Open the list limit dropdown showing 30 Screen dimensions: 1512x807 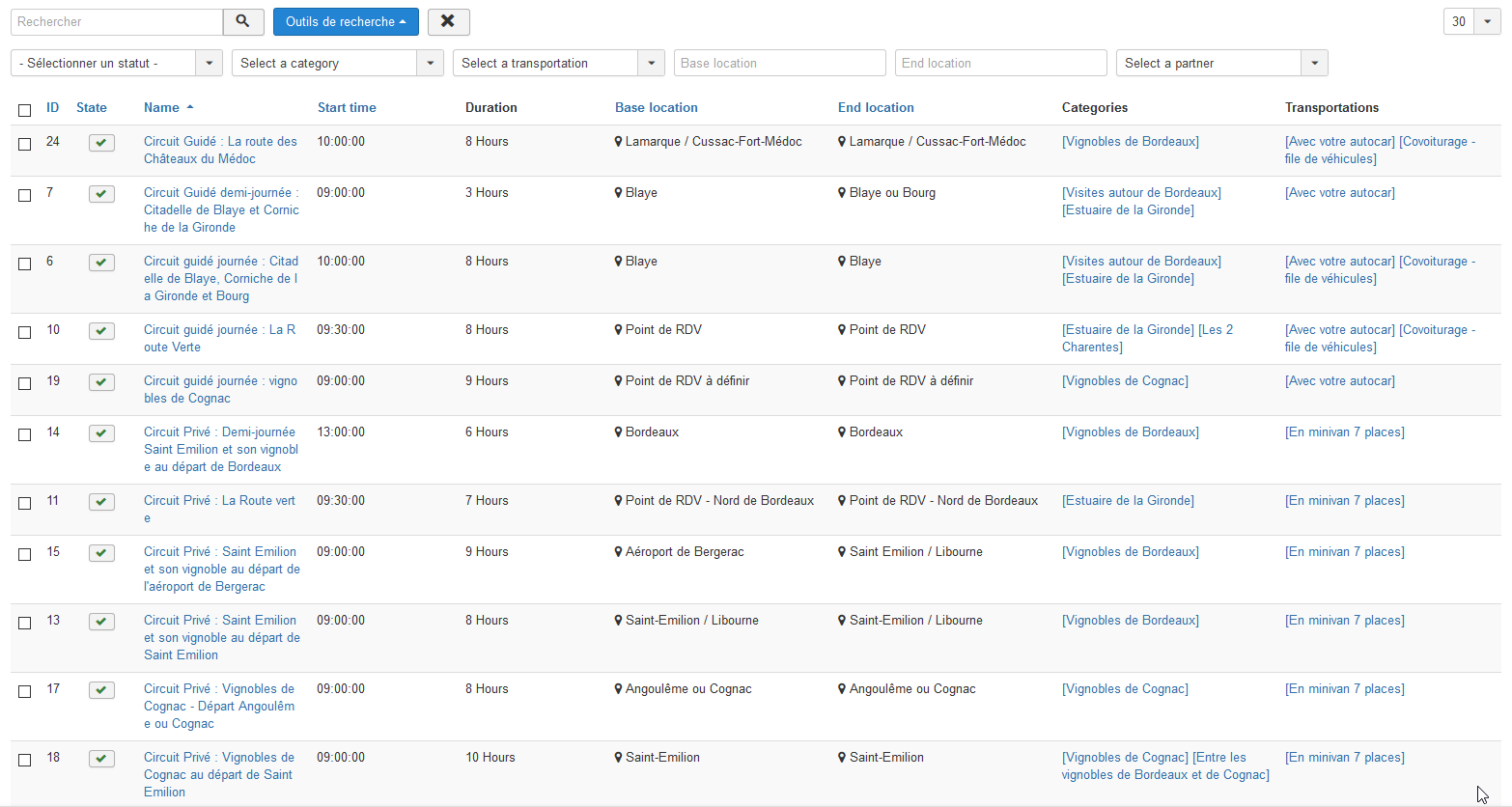click(x=1471, y=21)
